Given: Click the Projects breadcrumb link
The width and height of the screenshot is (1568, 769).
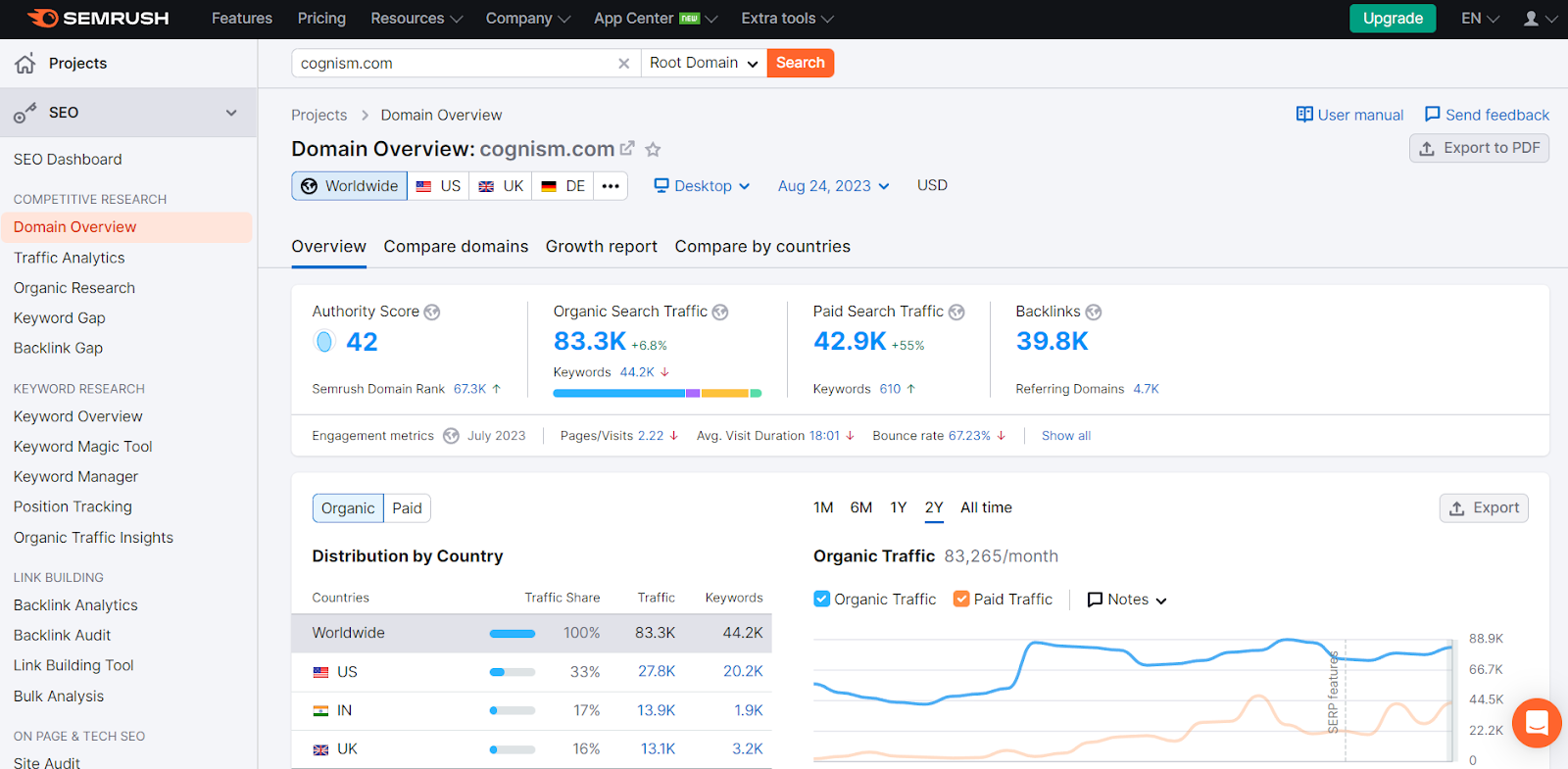Looking at the screenshot, I should (x=319, y=116).
